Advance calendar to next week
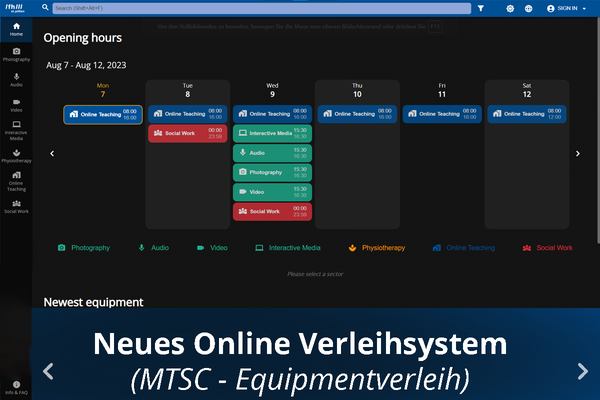Image resolution: width=600 pixels, height=400 pixels. coord(577,154)
